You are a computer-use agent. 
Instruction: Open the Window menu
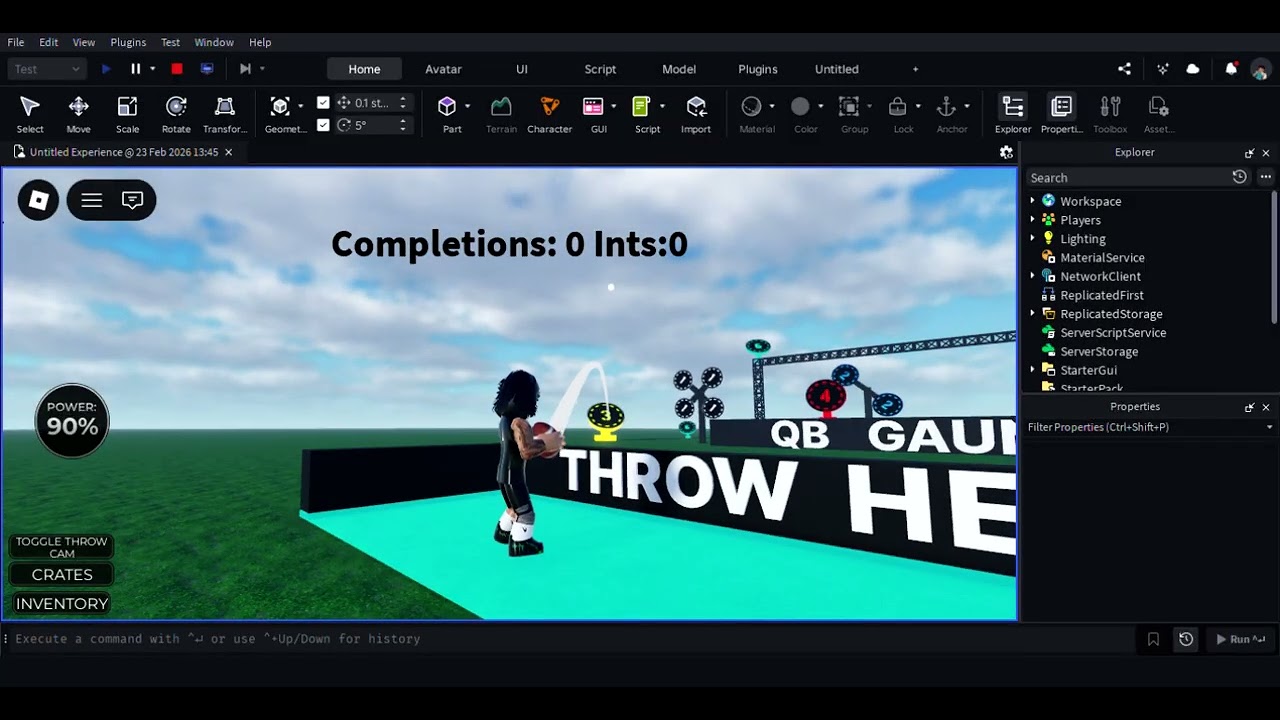(214, 42)
